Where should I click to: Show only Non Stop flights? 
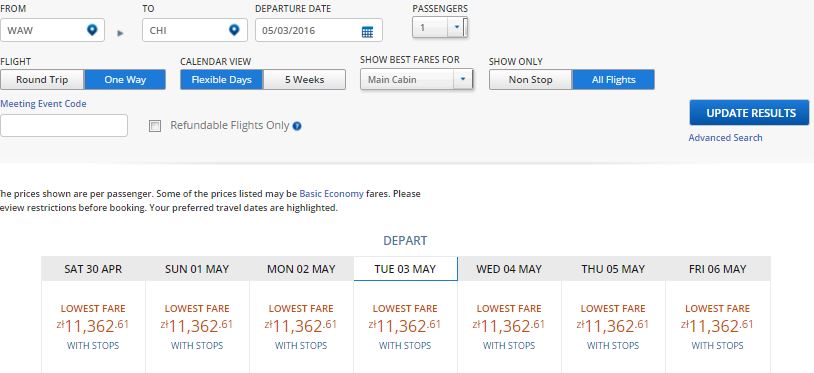(x=531, y=80)
